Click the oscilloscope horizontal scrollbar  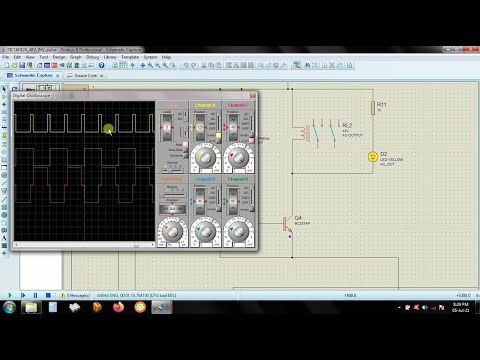pyautogui.click(x=84, y=244)
